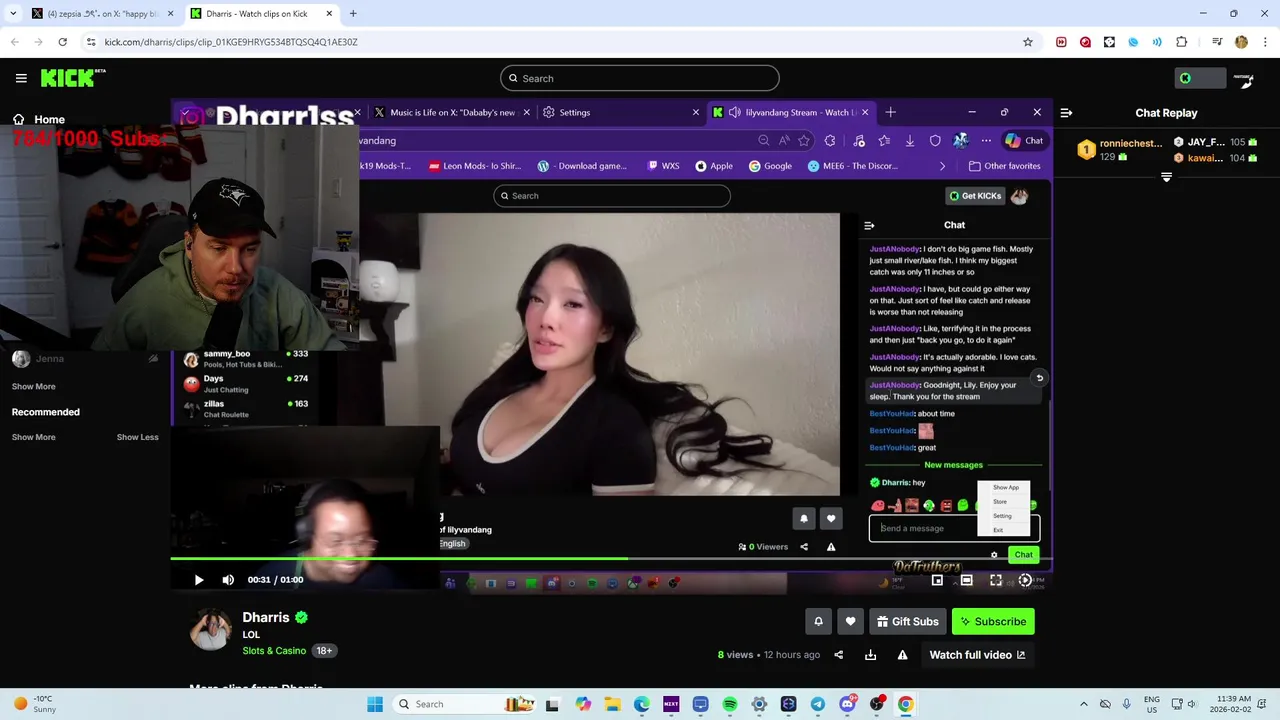1280x720 pixels.
Task: Open weather widget showing -10°C Sunny
Action: pyautogui.click(x=34, y=704)
